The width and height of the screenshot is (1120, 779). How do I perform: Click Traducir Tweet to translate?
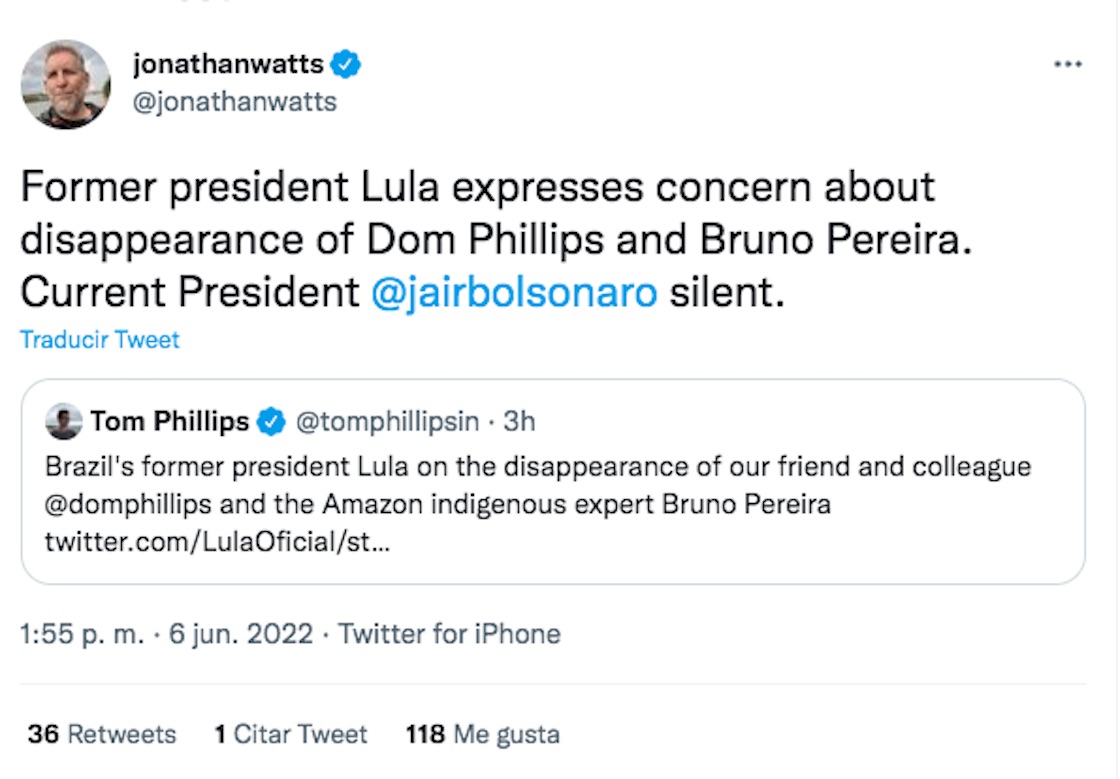pos(100,340)
